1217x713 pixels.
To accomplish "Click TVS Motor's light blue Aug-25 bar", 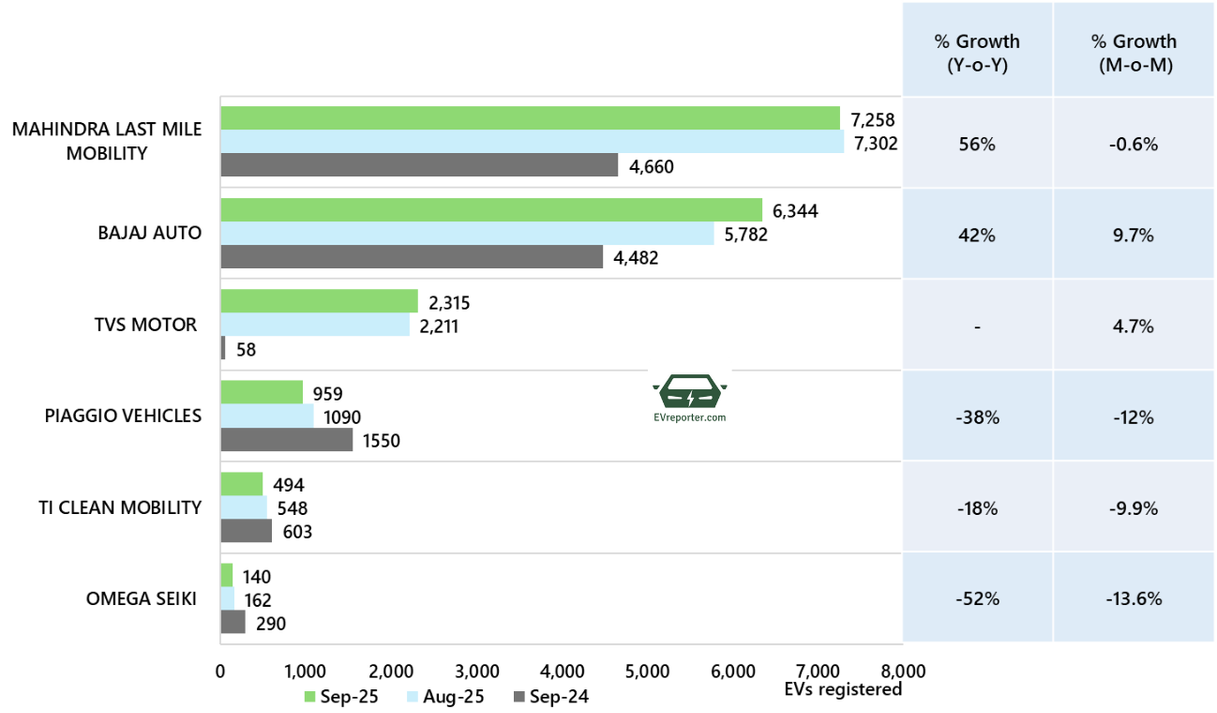I will (x=315, y=325).
